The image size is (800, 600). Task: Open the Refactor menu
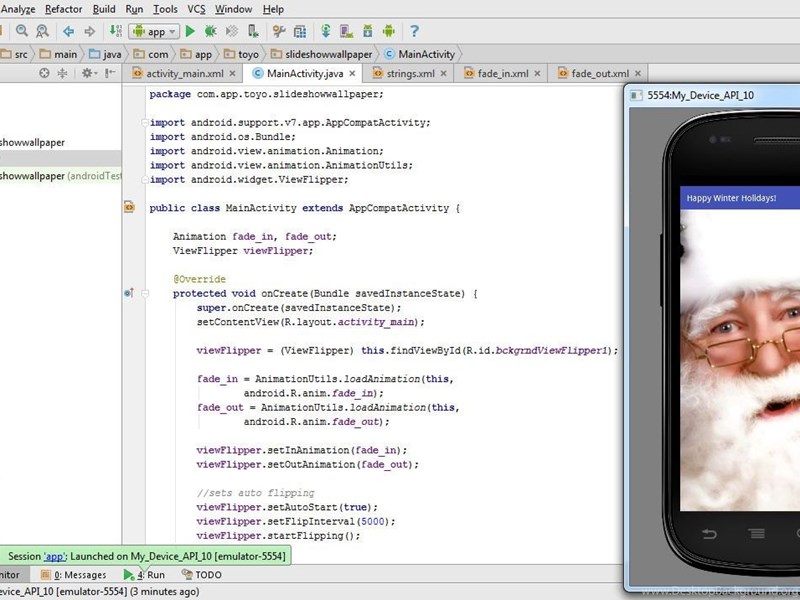pos(64,9)
